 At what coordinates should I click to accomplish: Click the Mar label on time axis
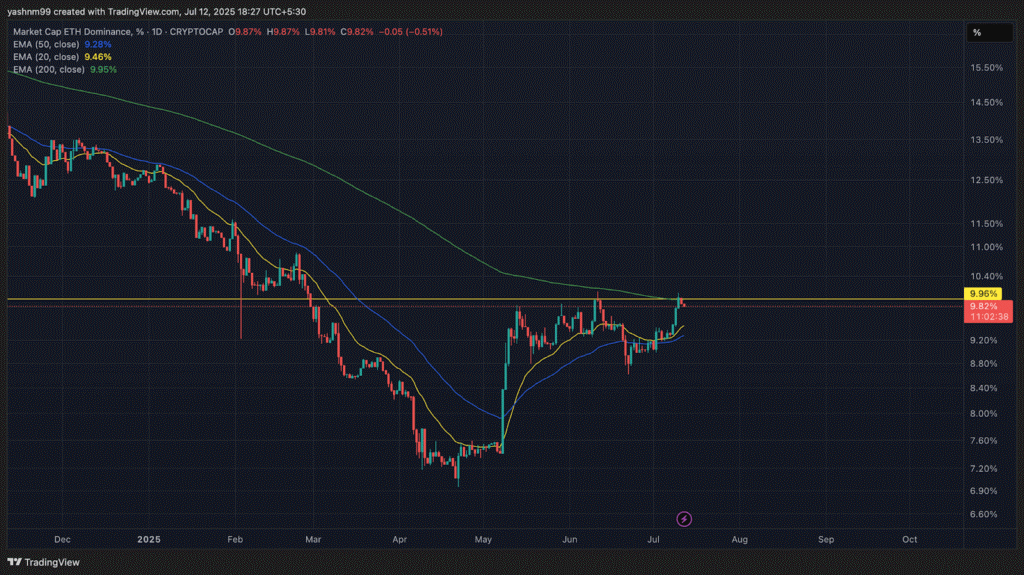tap(313, 540)
